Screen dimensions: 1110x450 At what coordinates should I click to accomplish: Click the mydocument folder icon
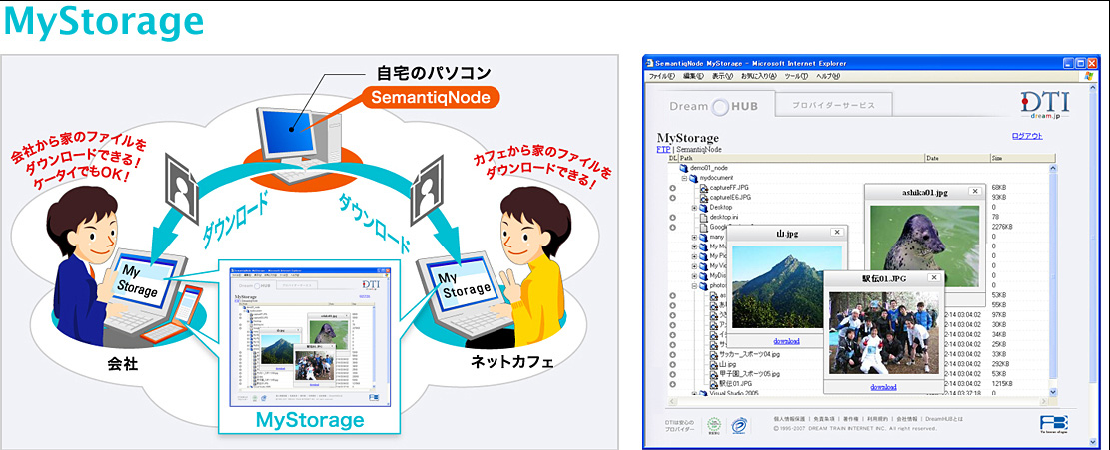pos(694,178)
